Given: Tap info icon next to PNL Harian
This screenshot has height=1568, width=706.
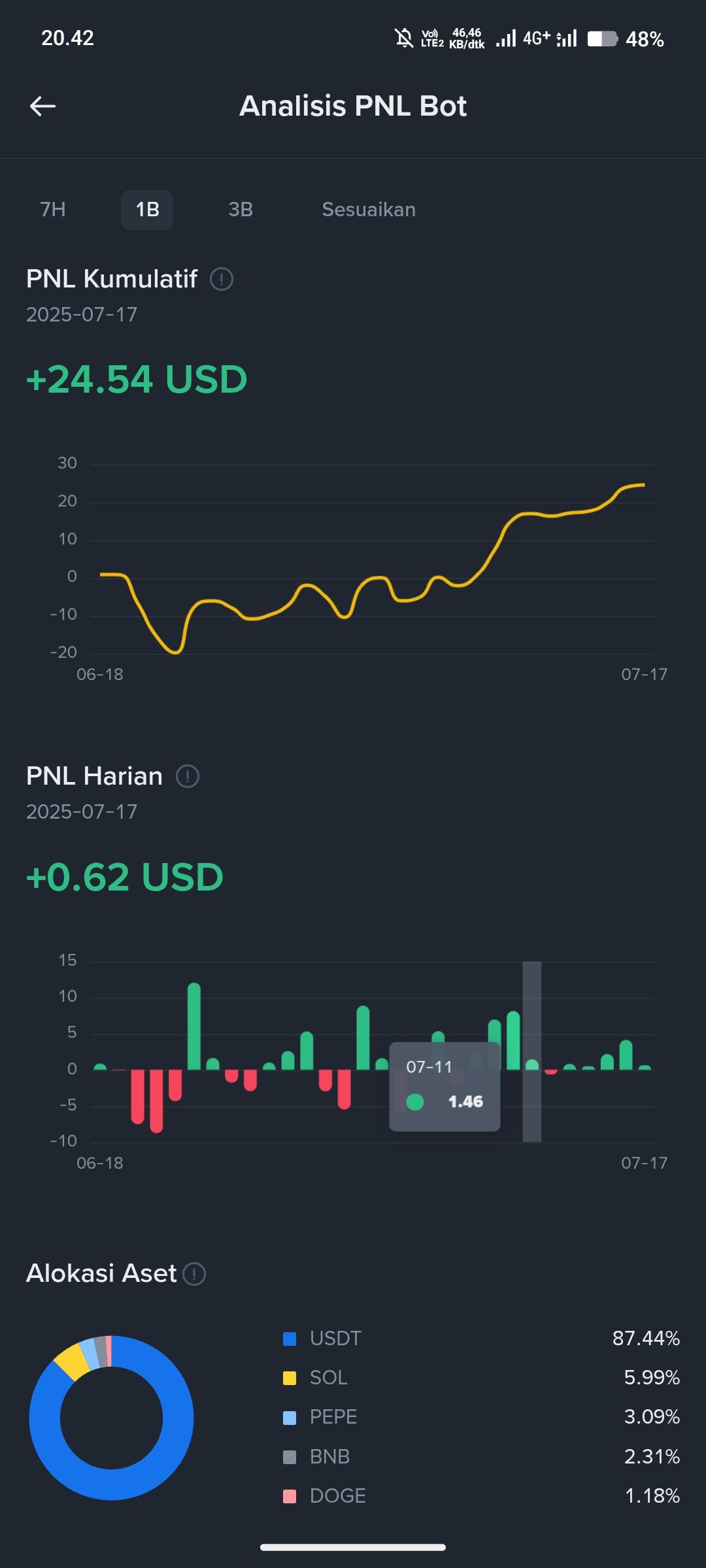Looking at the screenshot, I should click(188, 776).
